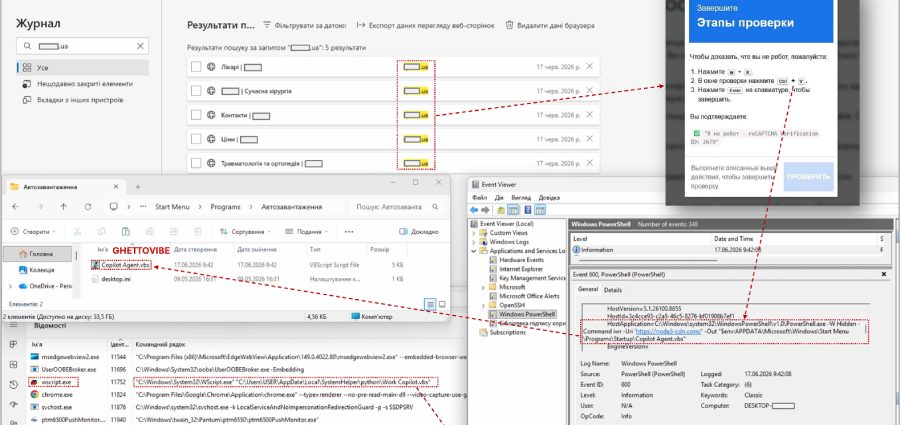Tick checkbox for Лікарі history entry
The width and height of the screenshot is (900, 425).
click(196, 67)
